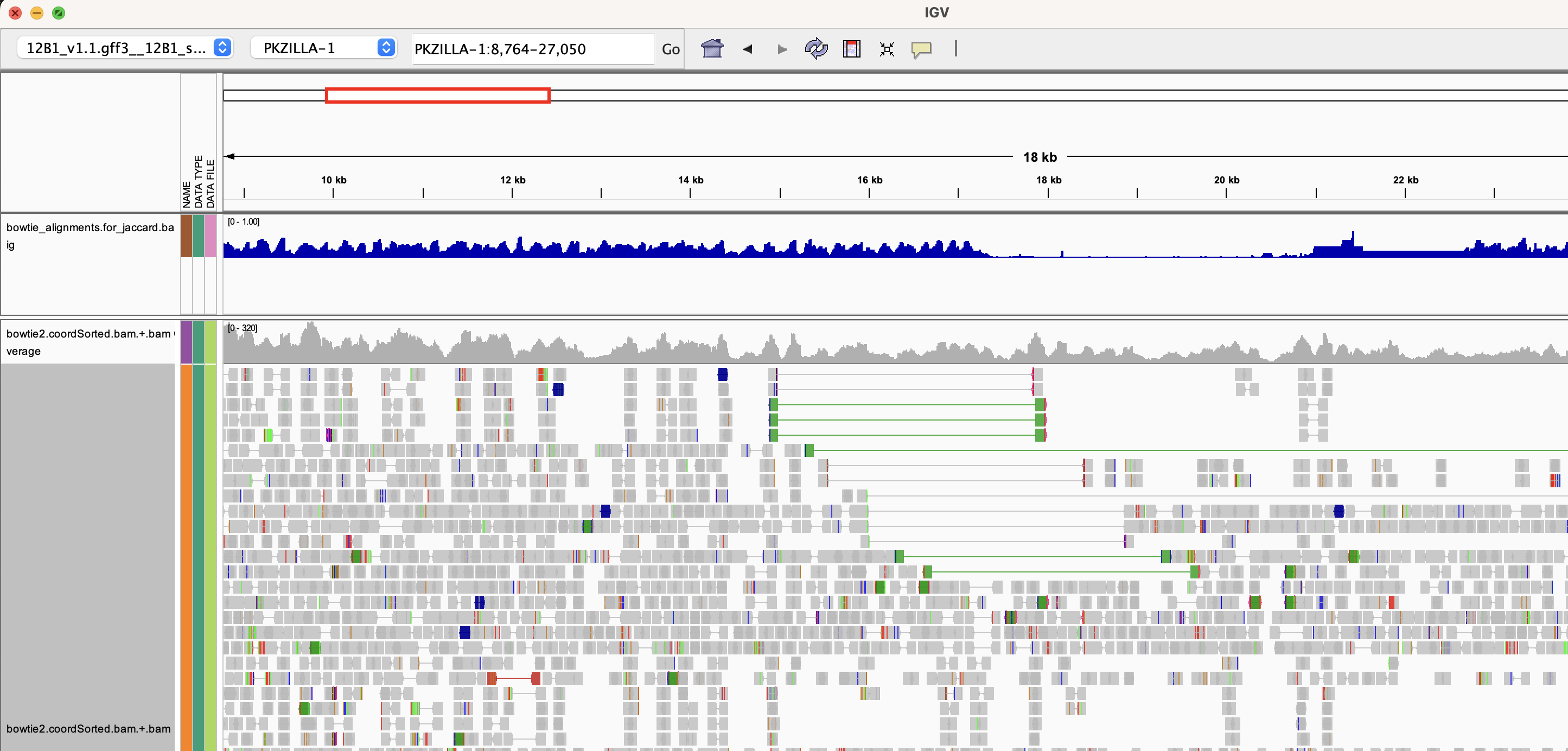The image size is (1568, 751).
Task: Click the red region box on chromosome overview
Action: click(x=437, y=95)
